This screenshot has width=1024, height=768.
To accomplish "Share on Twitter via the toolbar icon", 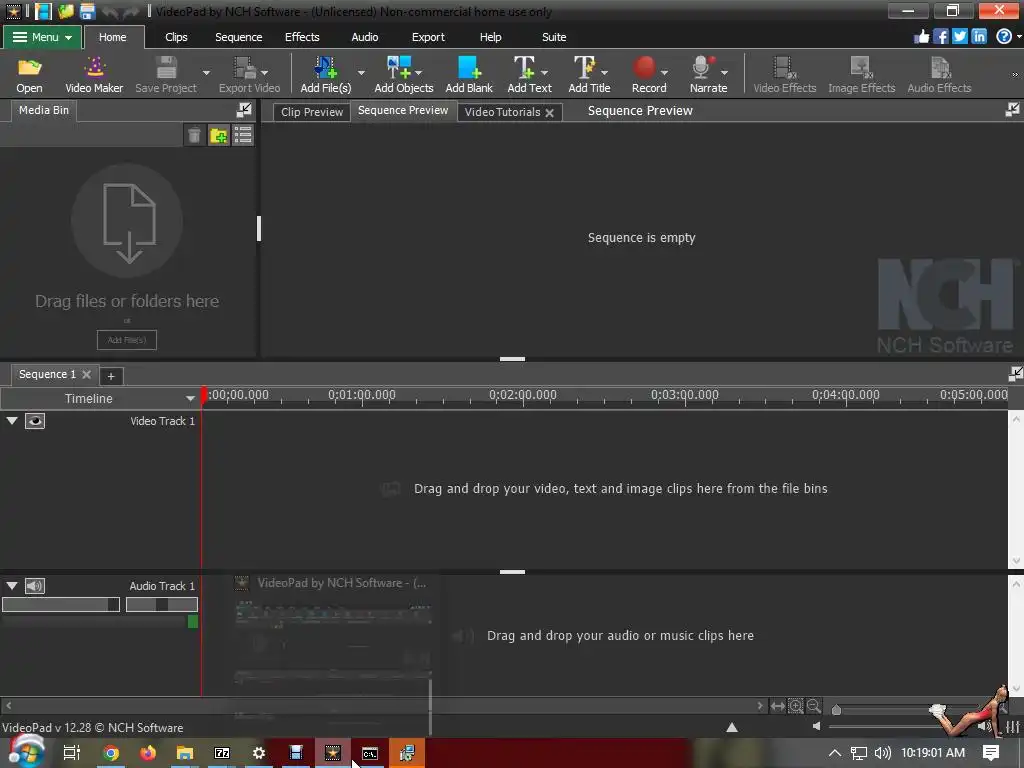I will point(959,37).
